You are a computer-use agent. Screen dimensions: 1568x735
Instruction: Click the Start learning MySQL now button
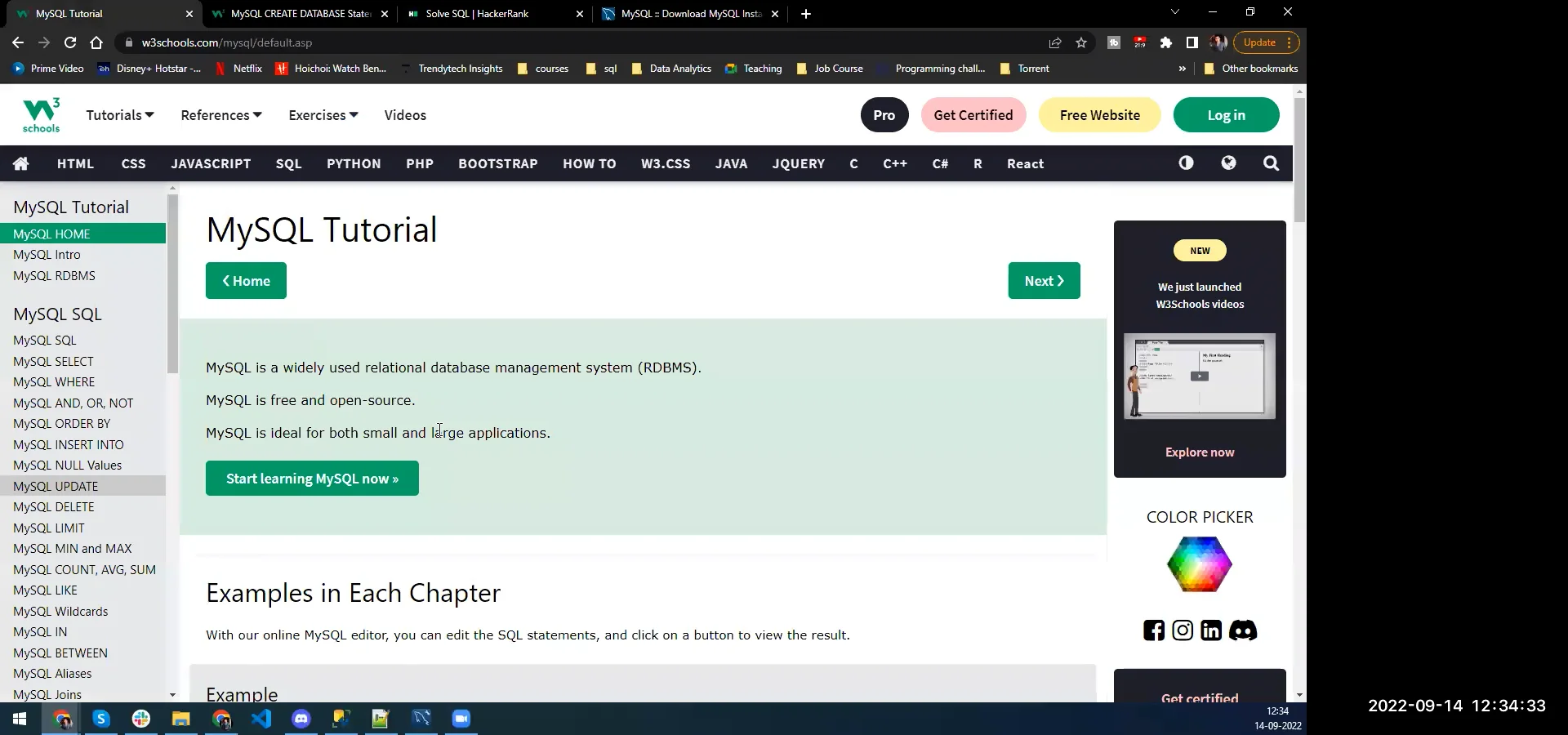[x=312, y=478]
